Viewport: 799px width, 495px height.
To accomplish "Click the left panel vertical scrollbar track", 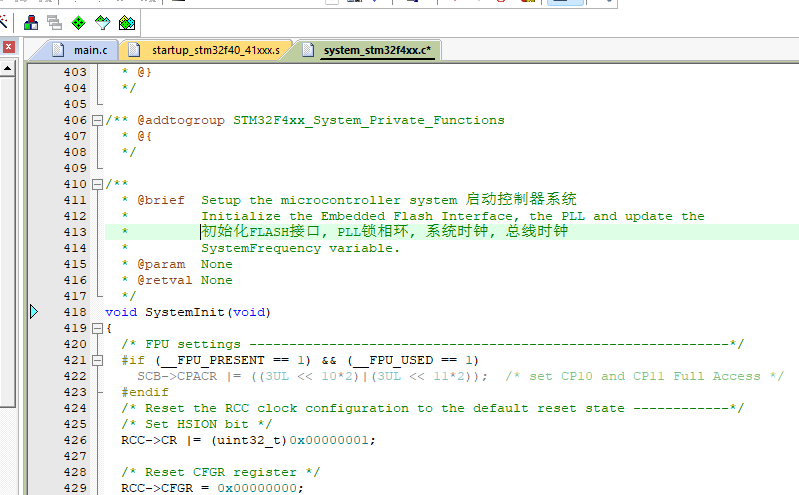I will 8,240.
